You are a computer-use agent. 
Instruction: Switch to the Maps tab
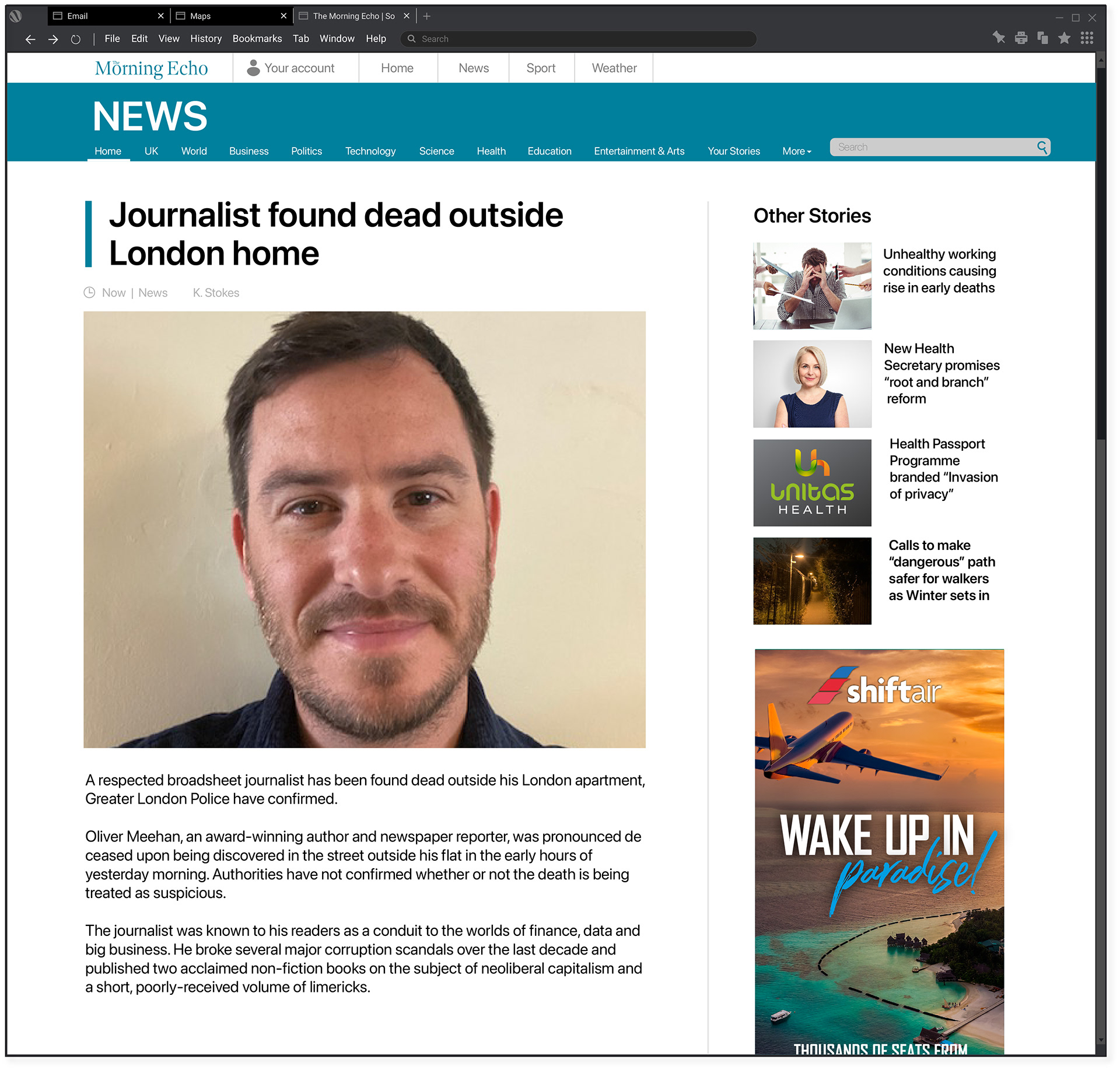coord(230,16)
